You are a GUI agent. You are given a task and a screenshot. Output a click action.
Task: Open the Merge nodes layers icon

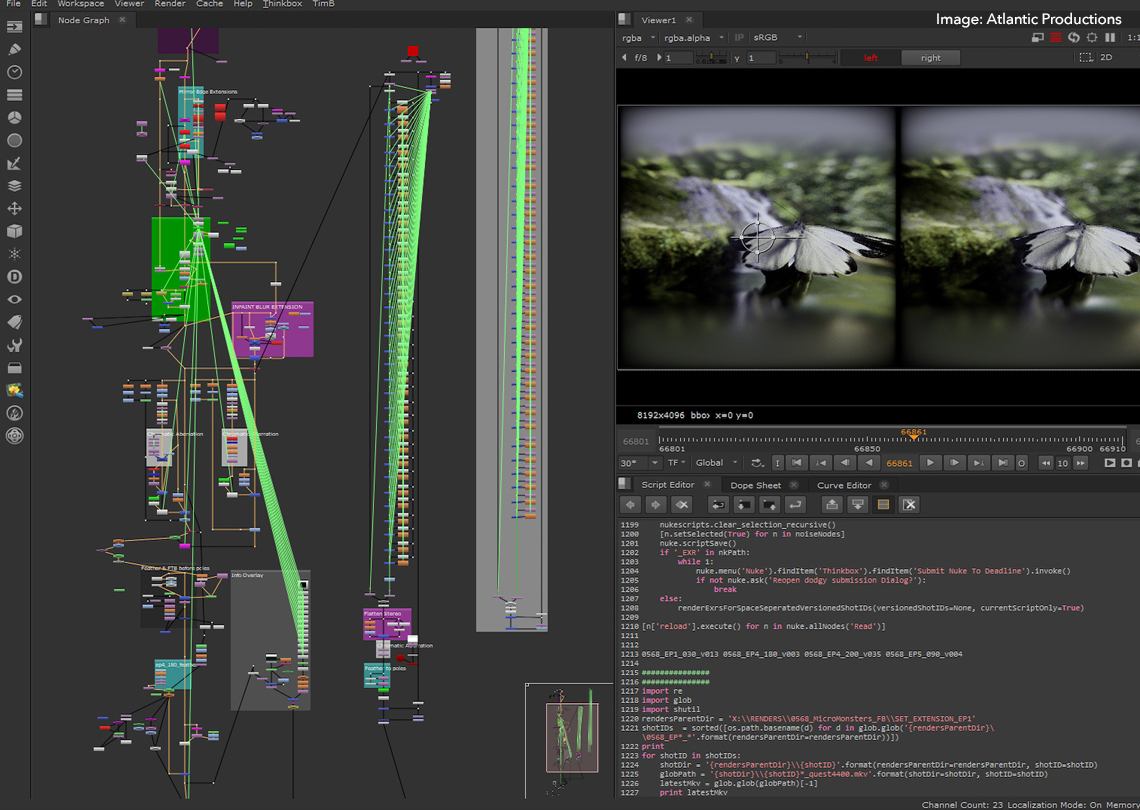[x=15, y=186]
